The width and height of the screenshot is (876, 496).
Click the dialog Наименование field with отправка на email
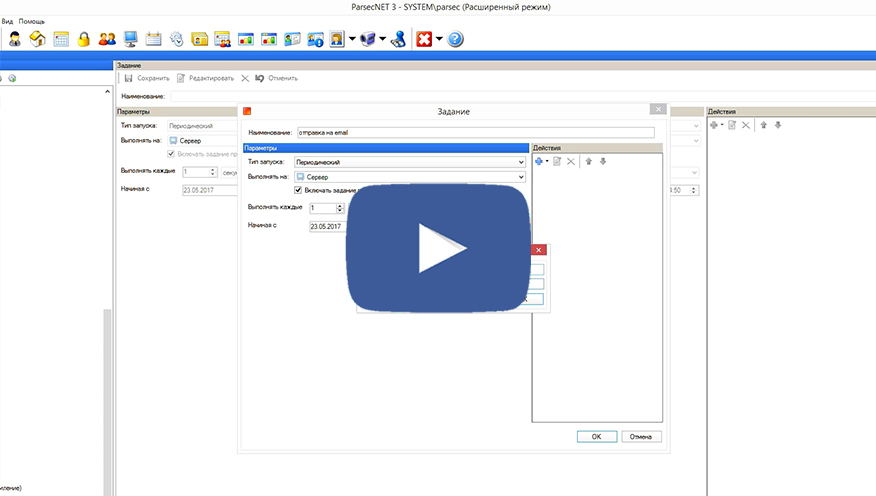pos(475,132)
